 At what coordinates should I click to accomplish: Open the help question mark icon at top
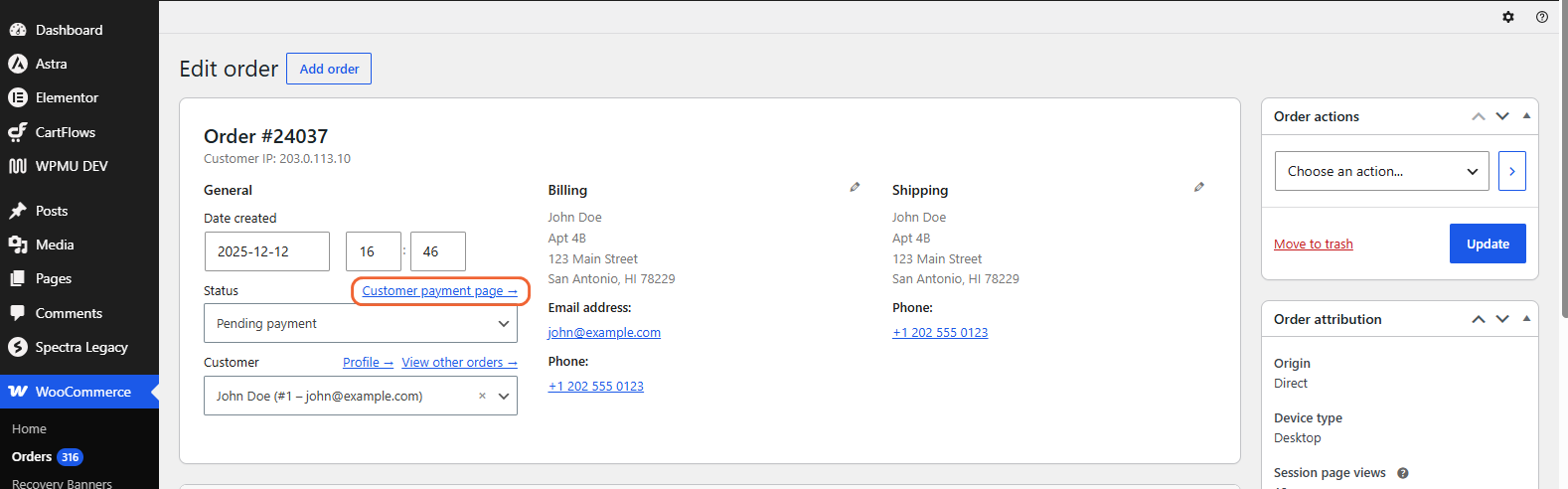point(1542,17)
